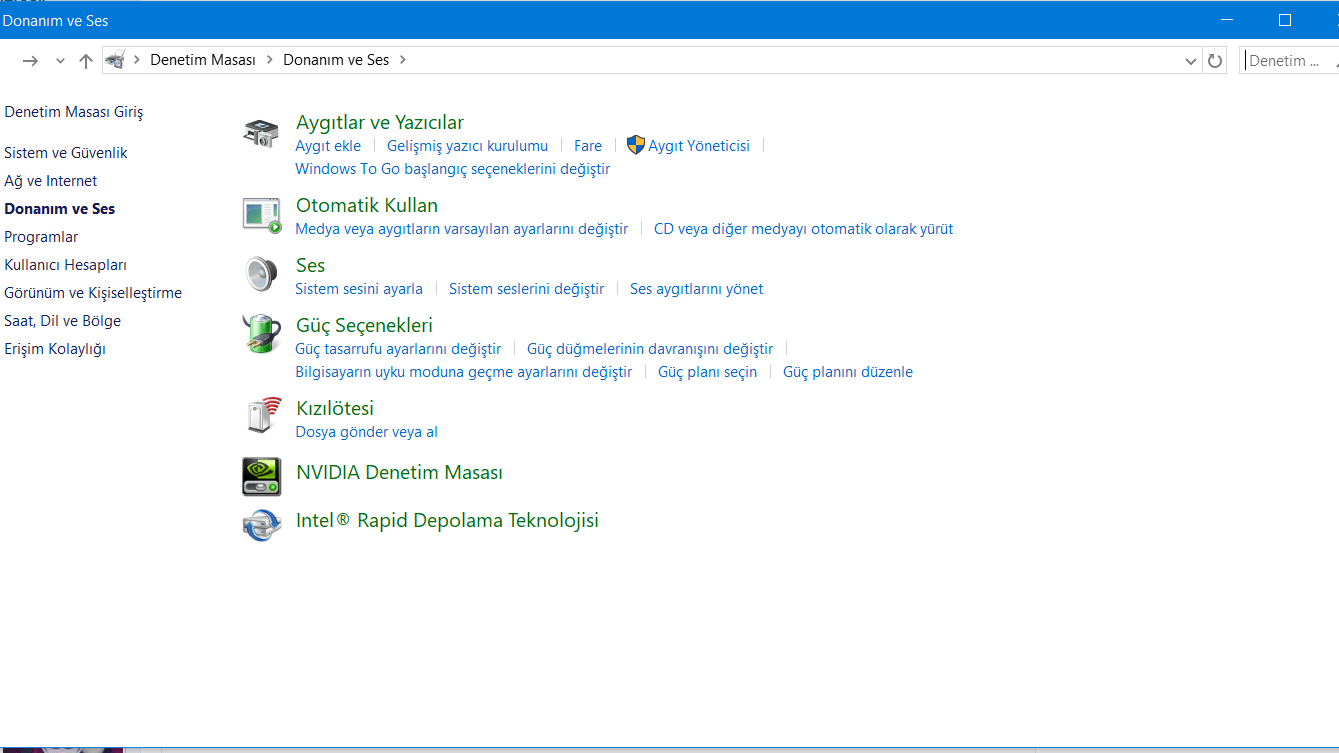The width and height of the screenshot is (1339, 753).
Task: Go forward with the navigation arrow
Action: (x=30, y=61)
